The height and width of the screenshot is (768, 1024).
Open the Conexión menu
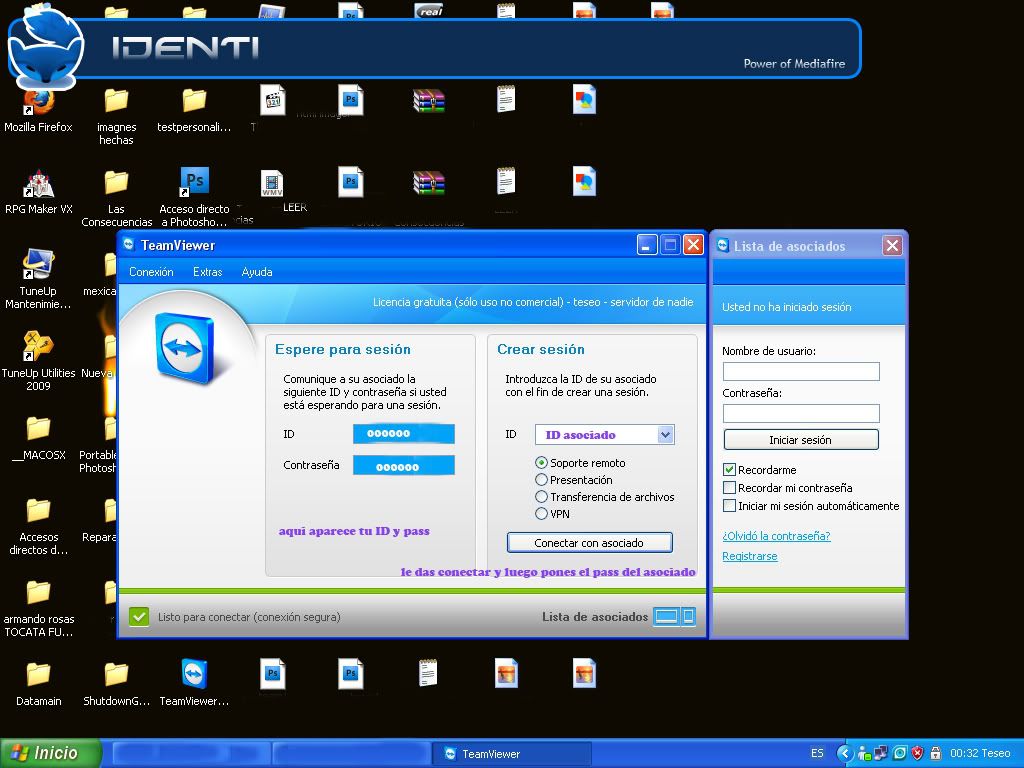(x=151, y=272)
